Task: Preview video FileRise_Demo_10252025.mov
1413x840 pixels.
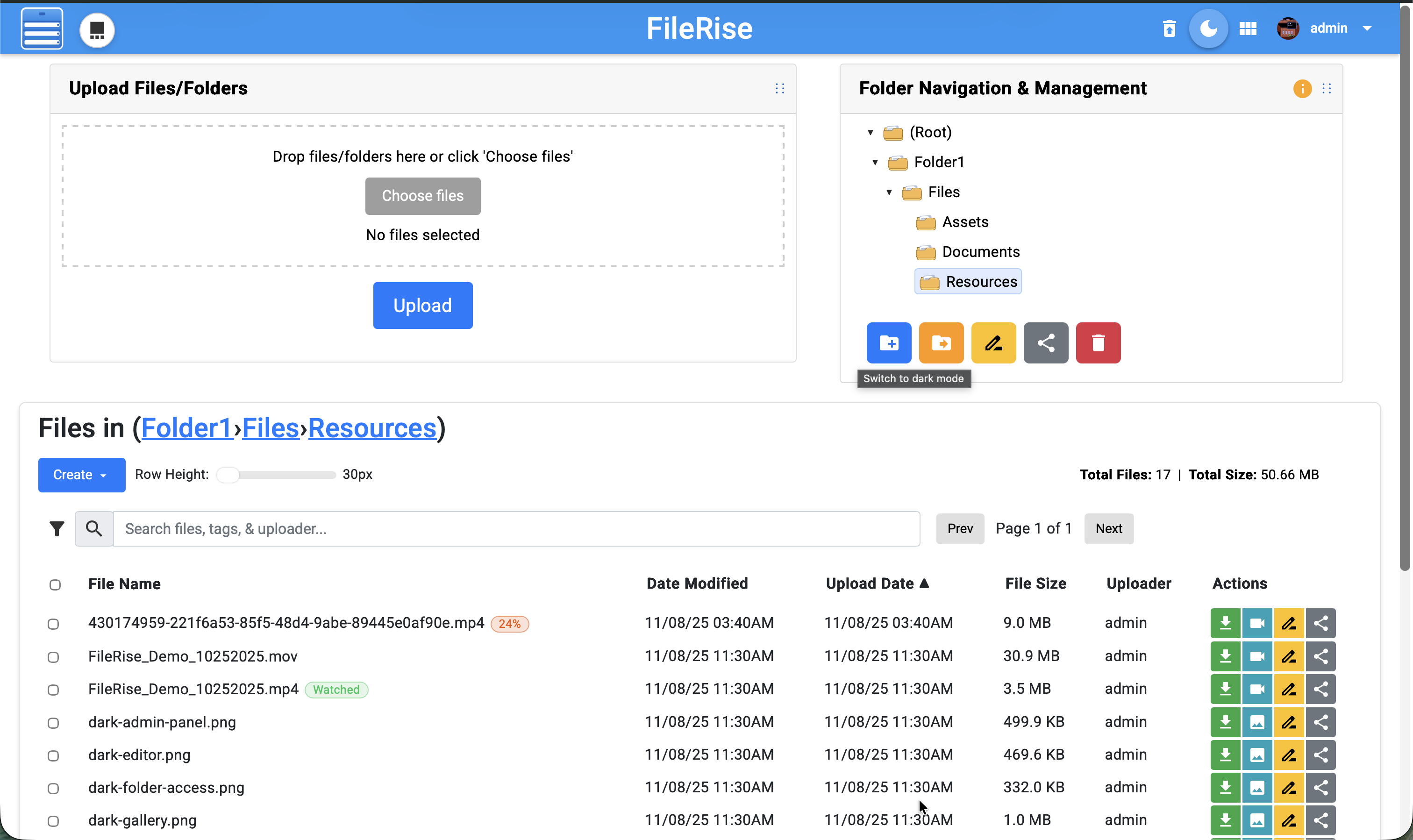Action: coord(1257,656)
